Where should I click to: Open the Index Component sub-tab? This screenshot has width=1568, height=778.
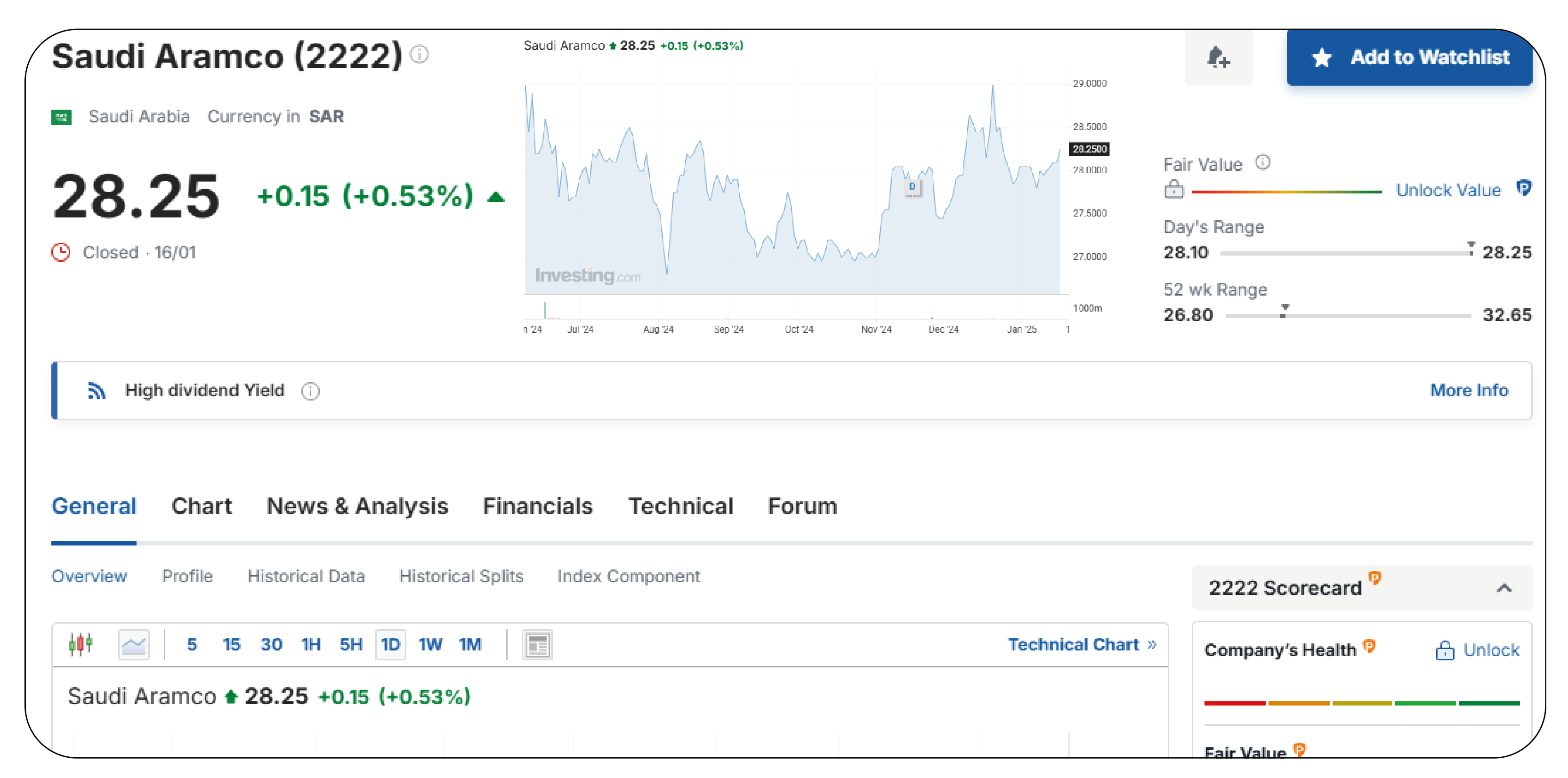click(629, 576)
